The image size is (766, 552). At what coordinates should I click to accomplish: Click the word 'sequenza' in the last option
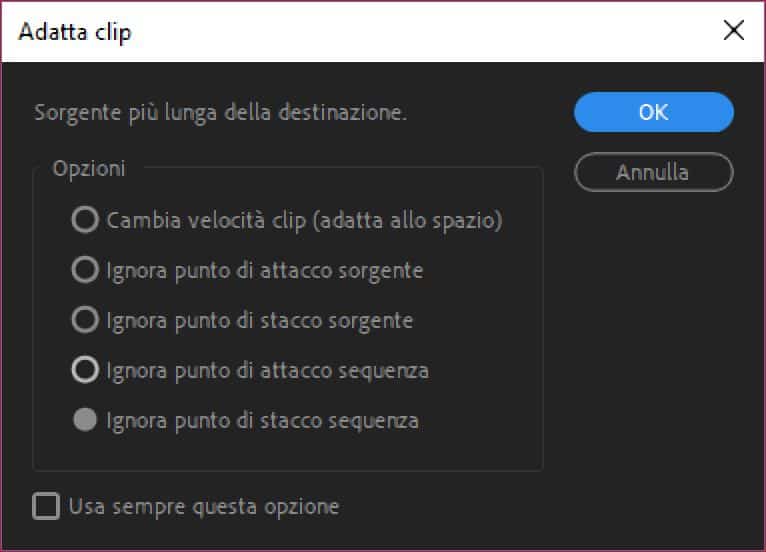(376, 420)
